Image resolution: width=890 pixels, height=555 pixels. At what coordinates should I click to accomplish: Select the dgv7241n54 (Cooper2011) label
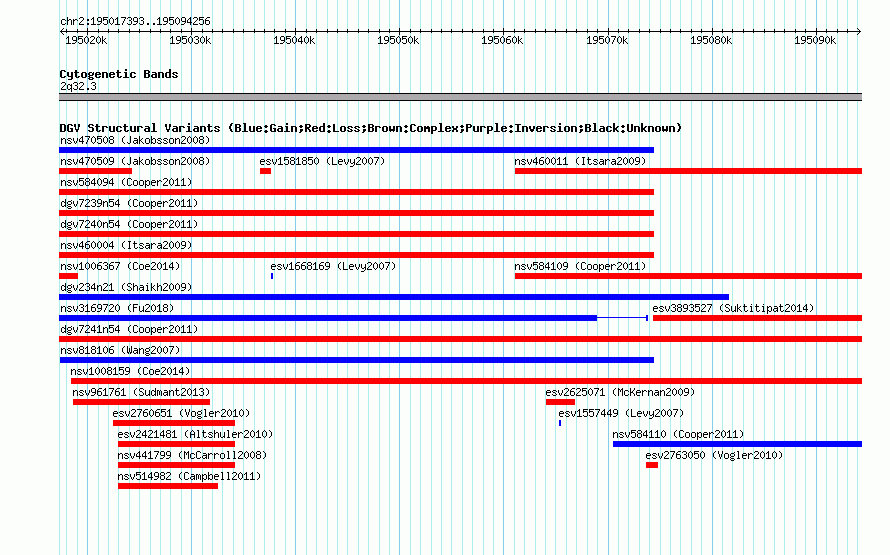(x=129, y=329)
